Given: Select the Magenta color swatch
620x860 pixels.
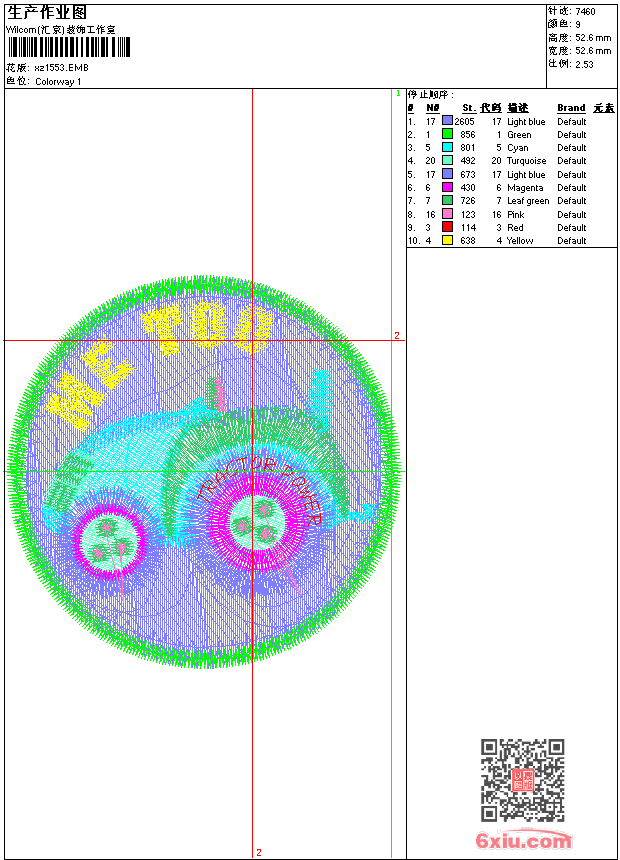Looking at the screenshot, I should click(x=447, y=187).
